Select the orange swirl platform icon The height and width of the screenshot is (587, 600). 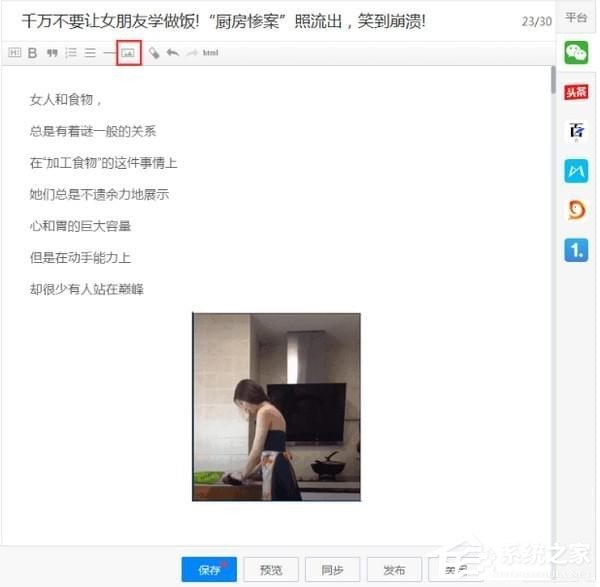(x=576, y=210)
